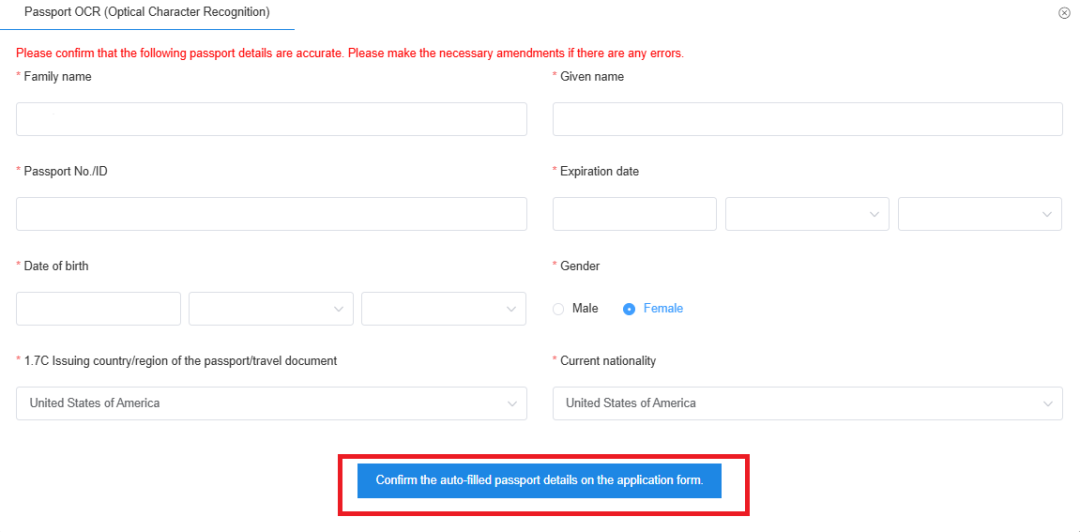
Task: Click the chevron of the middle Date of birth dropdown
Action: tap(338, 309)
